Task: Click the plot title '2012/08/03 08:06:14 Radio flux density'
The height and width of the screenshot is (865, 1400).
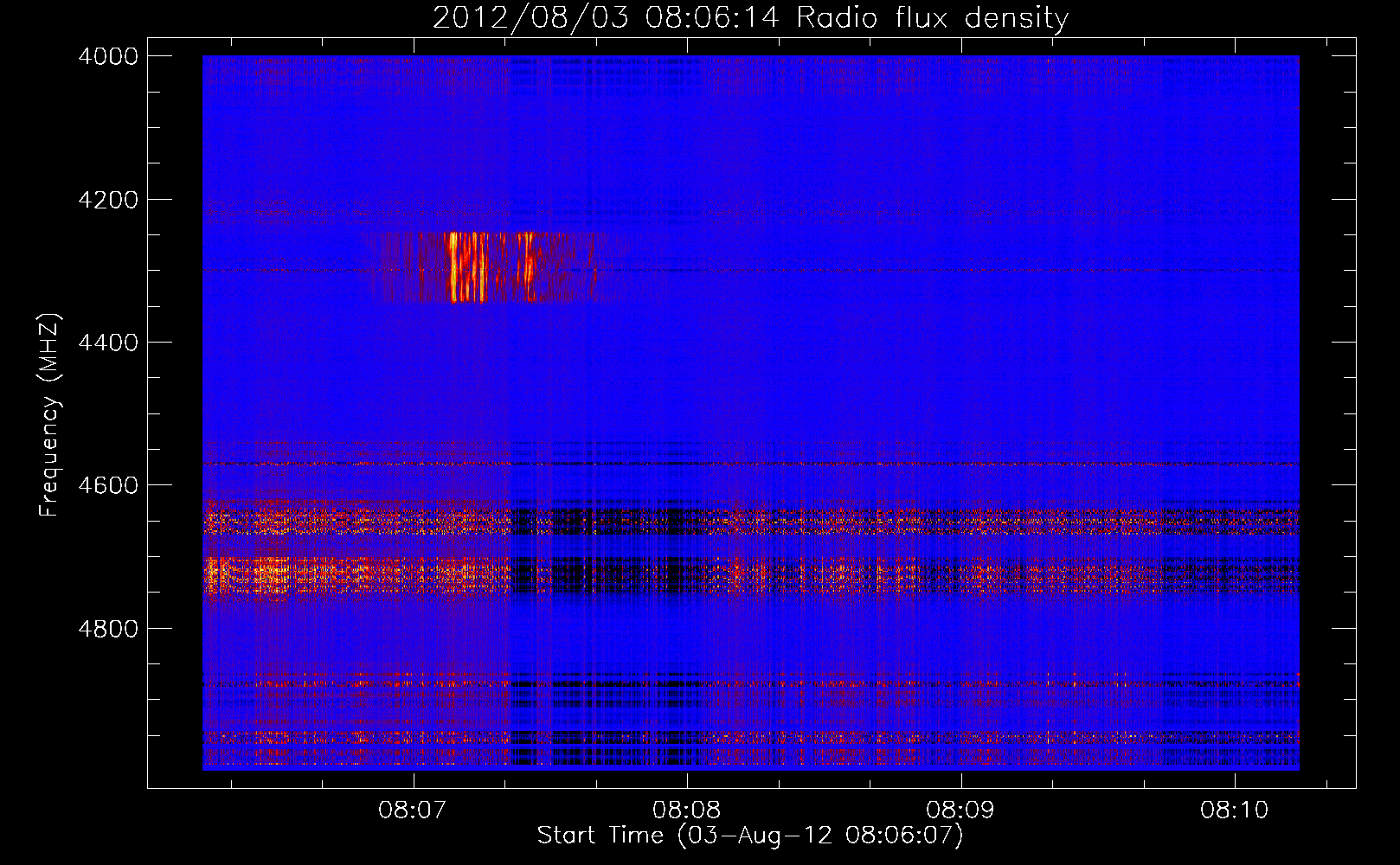Action: pyautogui.click(x=750, y=17)
